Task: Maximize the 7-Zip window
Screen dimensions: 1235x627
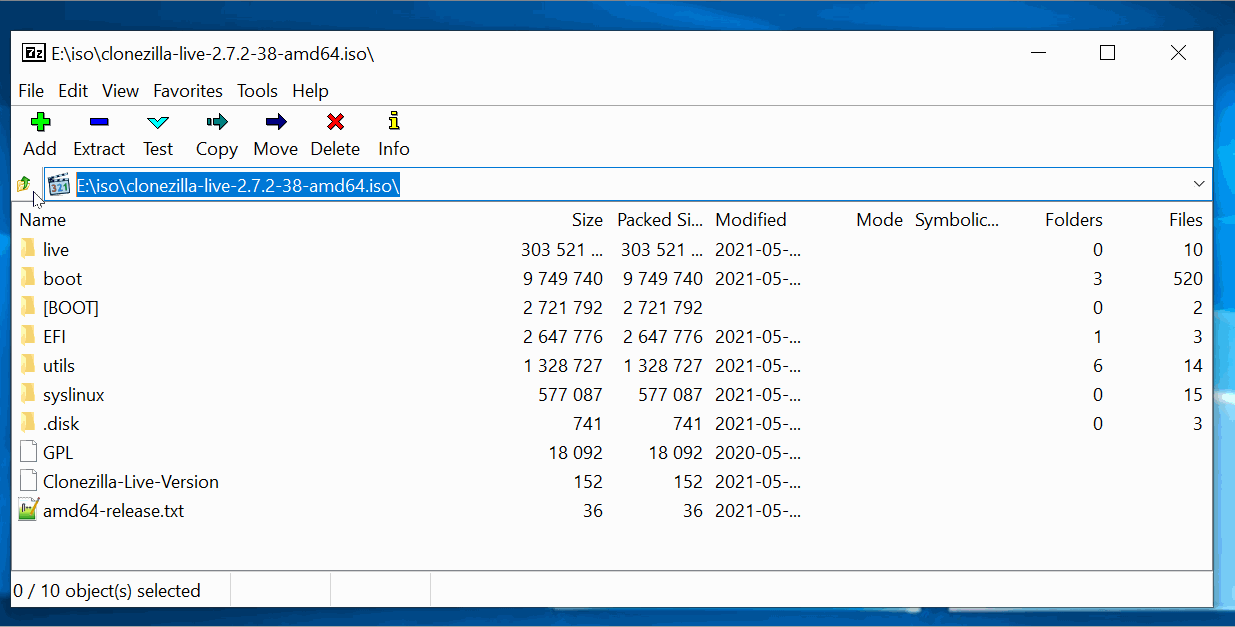Action: (1107, 53)
